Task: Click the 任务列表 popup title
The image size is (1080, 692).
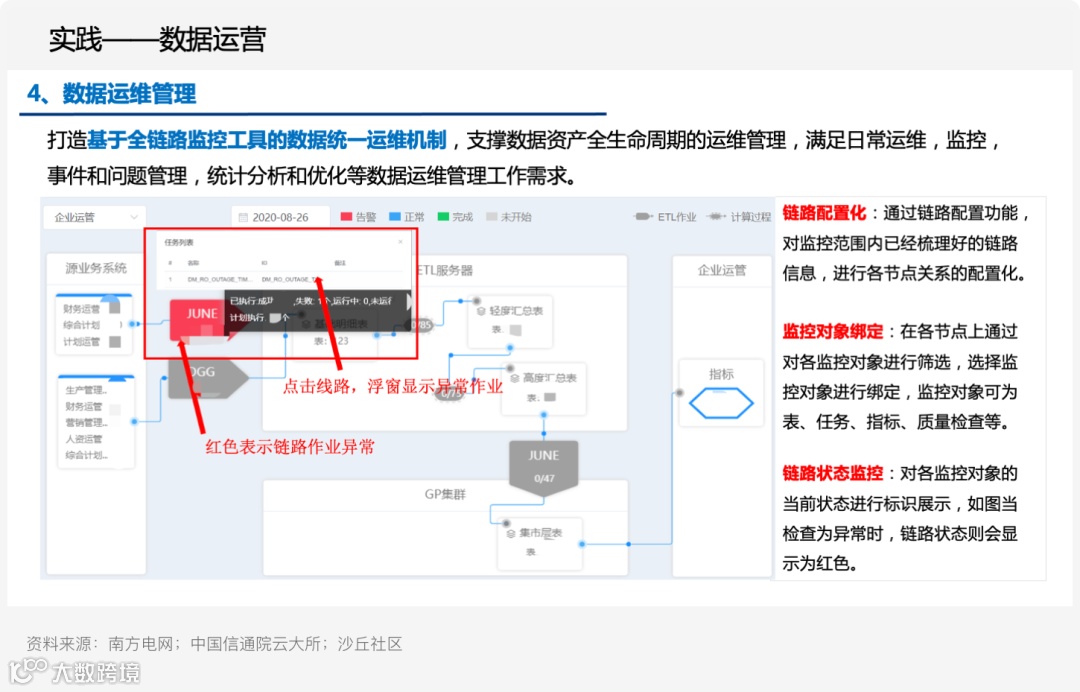Action: pyautogui.click(x=179, y=242)
